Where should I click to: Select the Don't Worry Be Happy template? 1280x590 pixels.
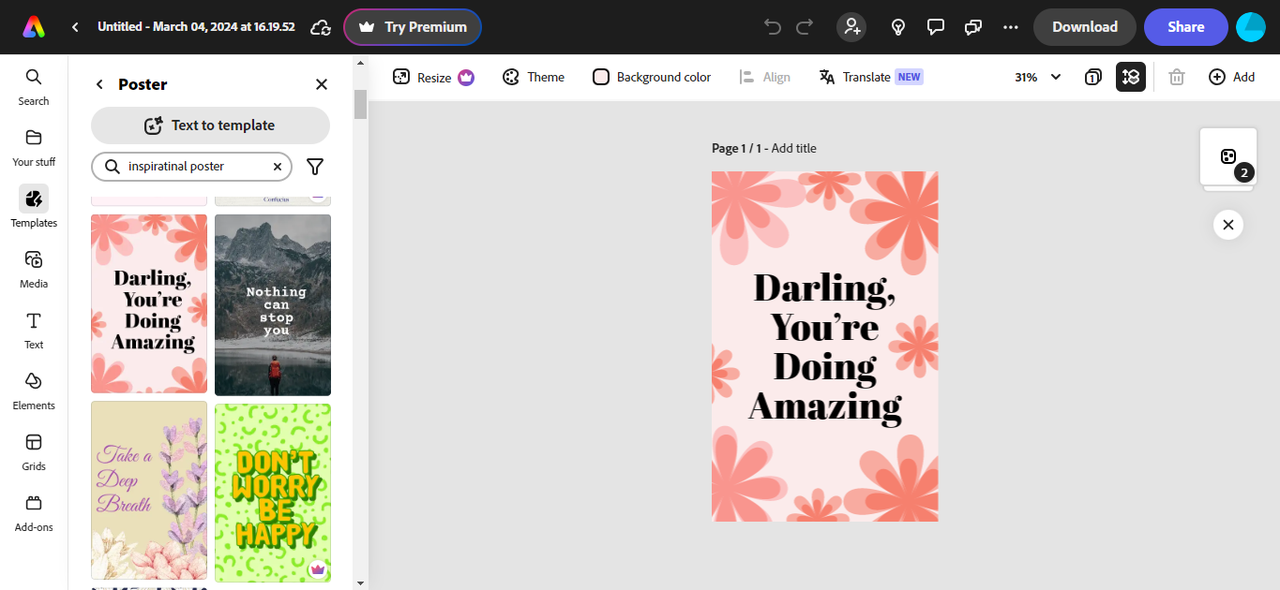pos(273,492)
